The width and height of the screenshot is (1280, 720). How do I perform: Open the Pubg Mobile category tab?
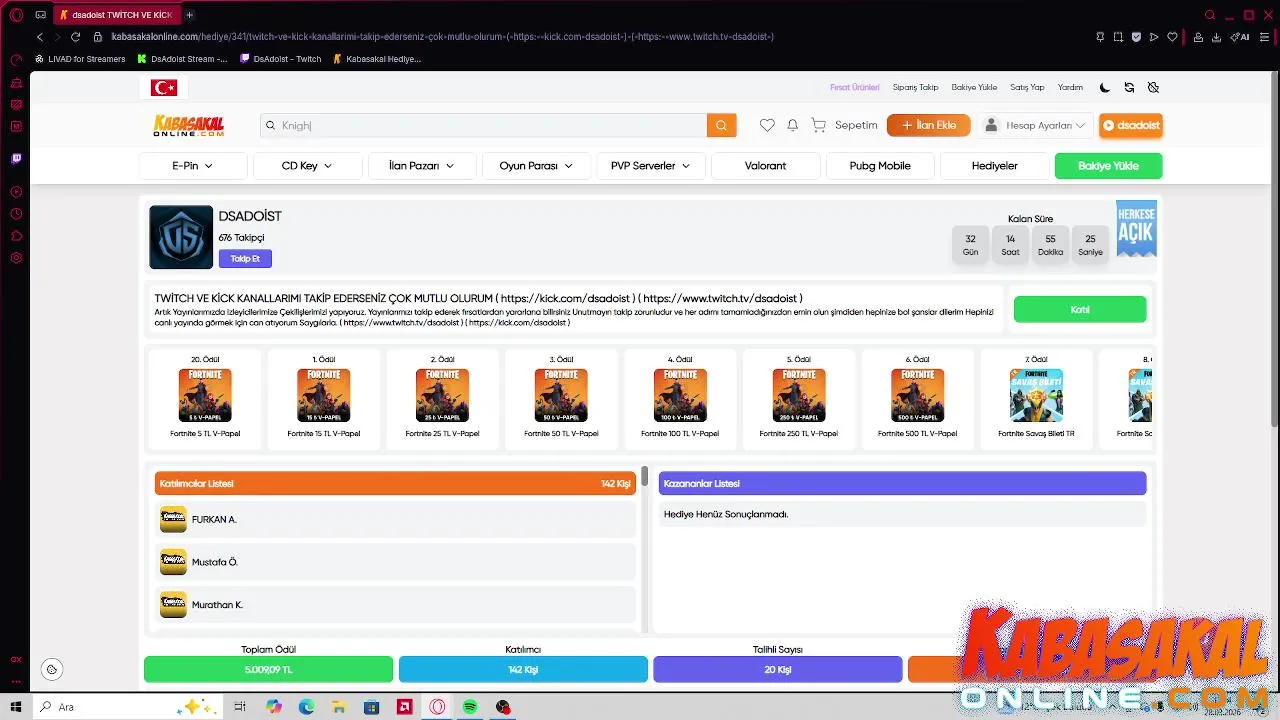pos(880,166)
